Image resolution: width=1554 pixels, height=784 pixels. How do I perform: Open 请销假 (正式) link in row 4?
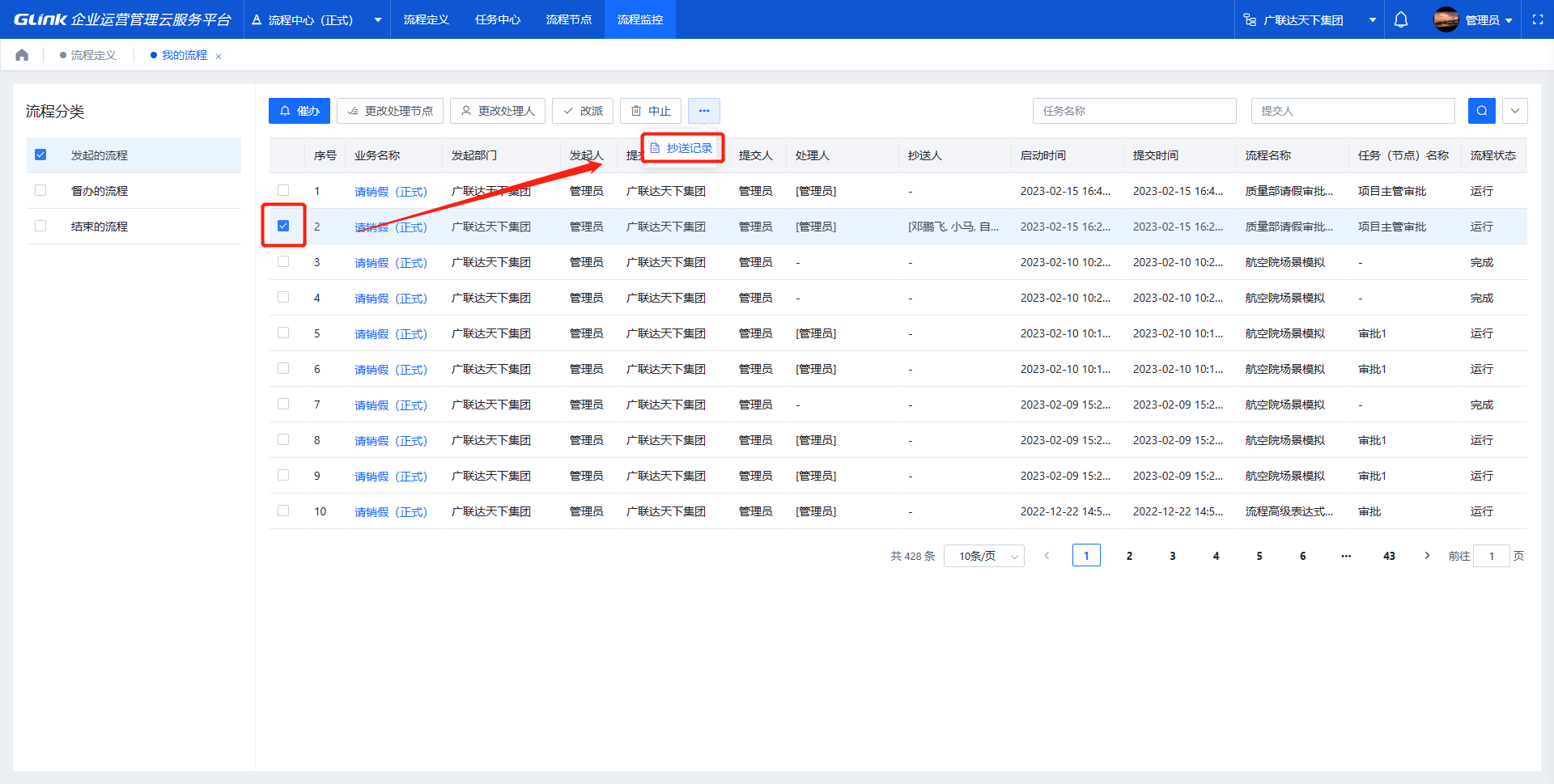pyautogui.click(x=391, y=299)
